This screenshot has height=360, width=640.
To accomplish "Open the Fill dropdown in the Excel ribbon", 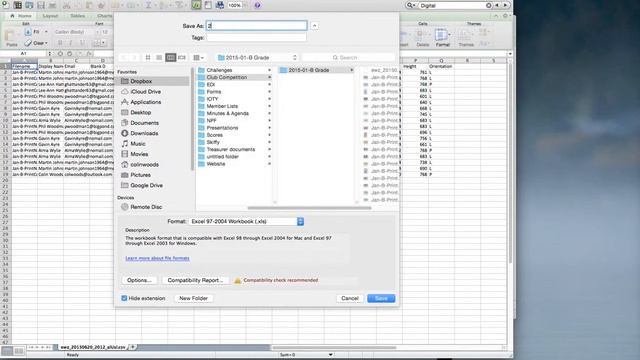I will tap(36, 32).
